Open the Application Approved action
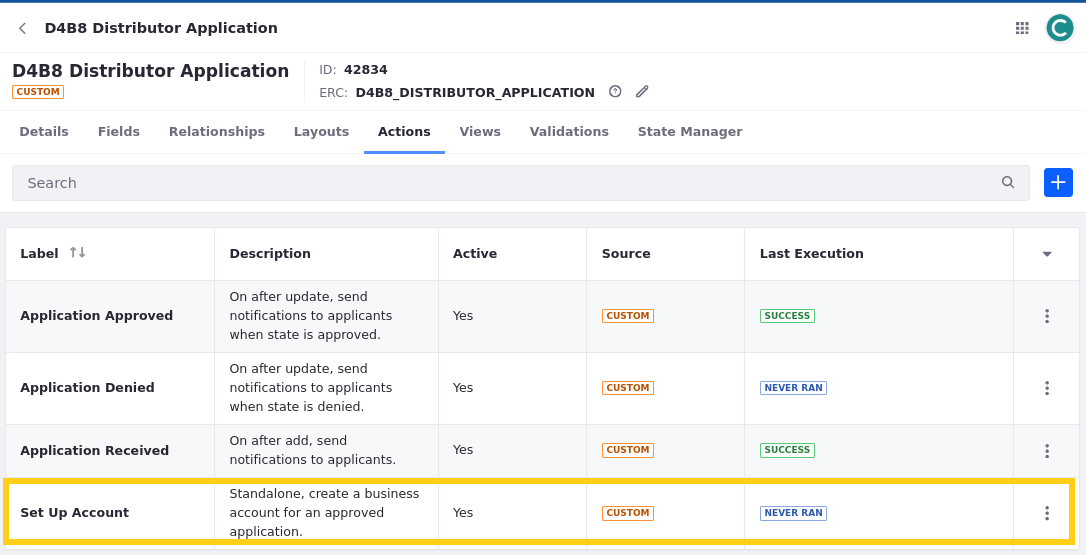1086x555 pixels. pos(96,316)
